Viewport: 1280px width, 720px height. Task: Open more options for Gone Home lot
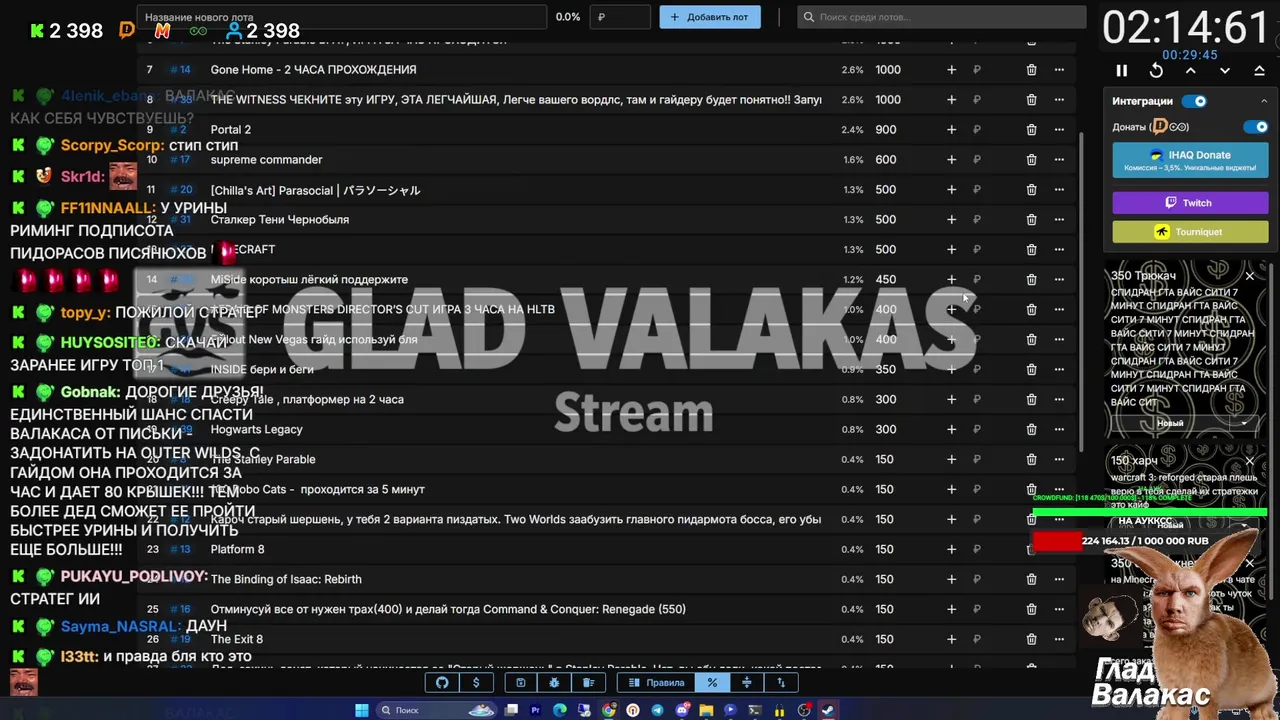1059,70
